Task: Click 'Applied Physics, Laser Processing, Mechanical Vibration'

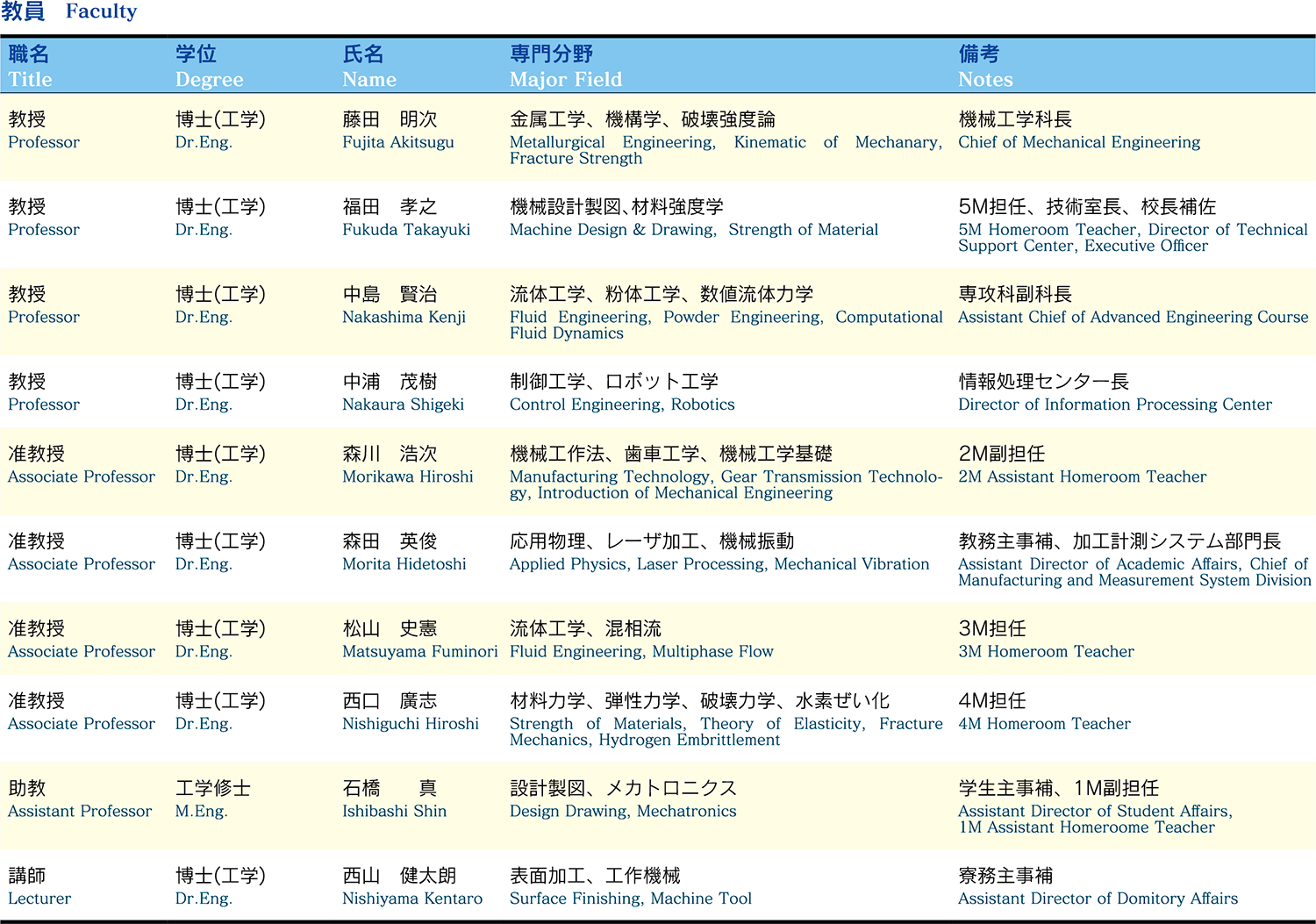Action: coord(719,564)
